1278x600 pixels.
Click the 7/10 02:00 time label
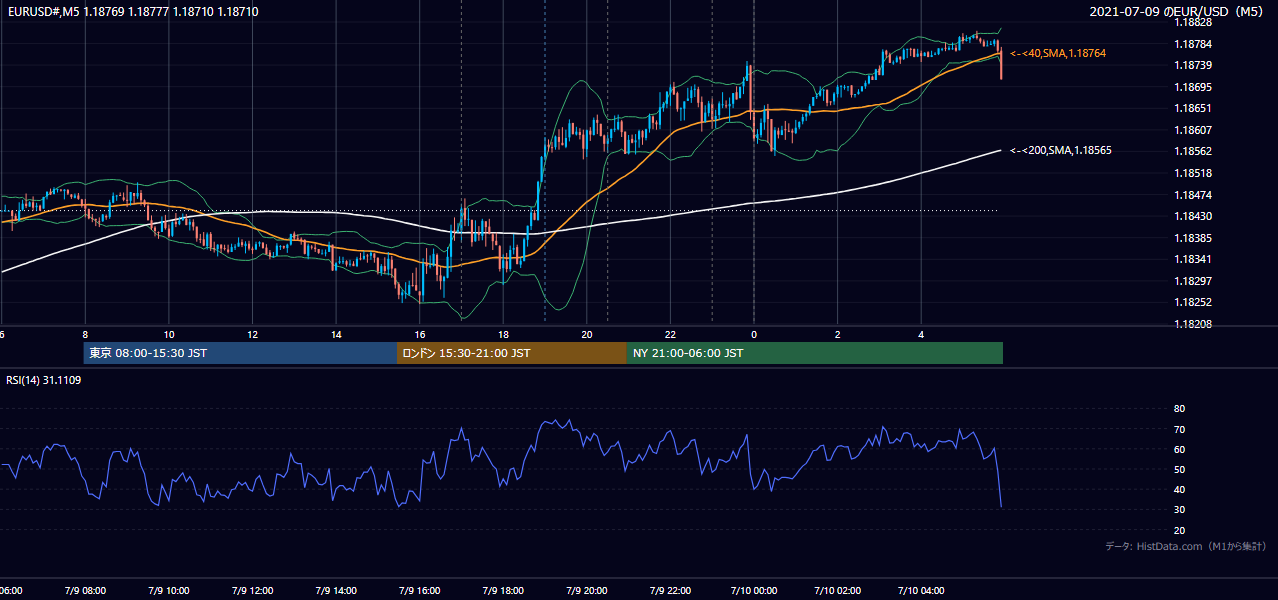coord(838,590)
